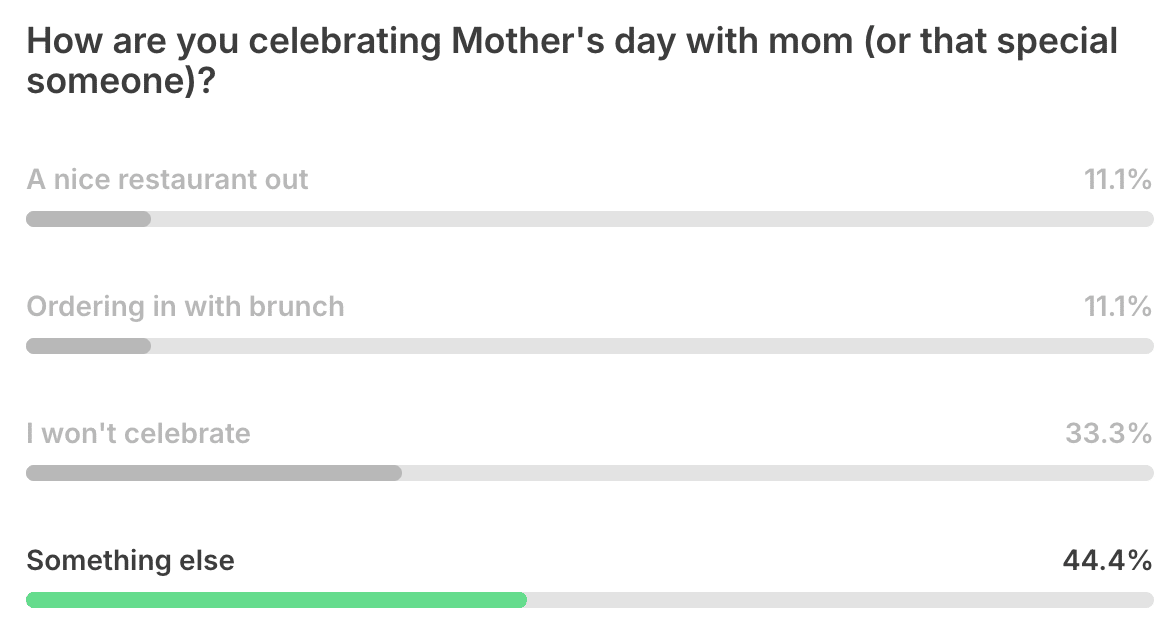
Task: Click empty track of Ordering in brunch bar
Action: [x=652, y=346]
